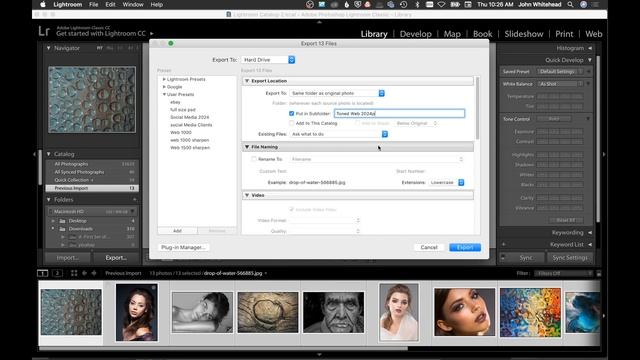Switch to the Print module
This screenshot has width=640, height=360.
[x=564, y=34]
